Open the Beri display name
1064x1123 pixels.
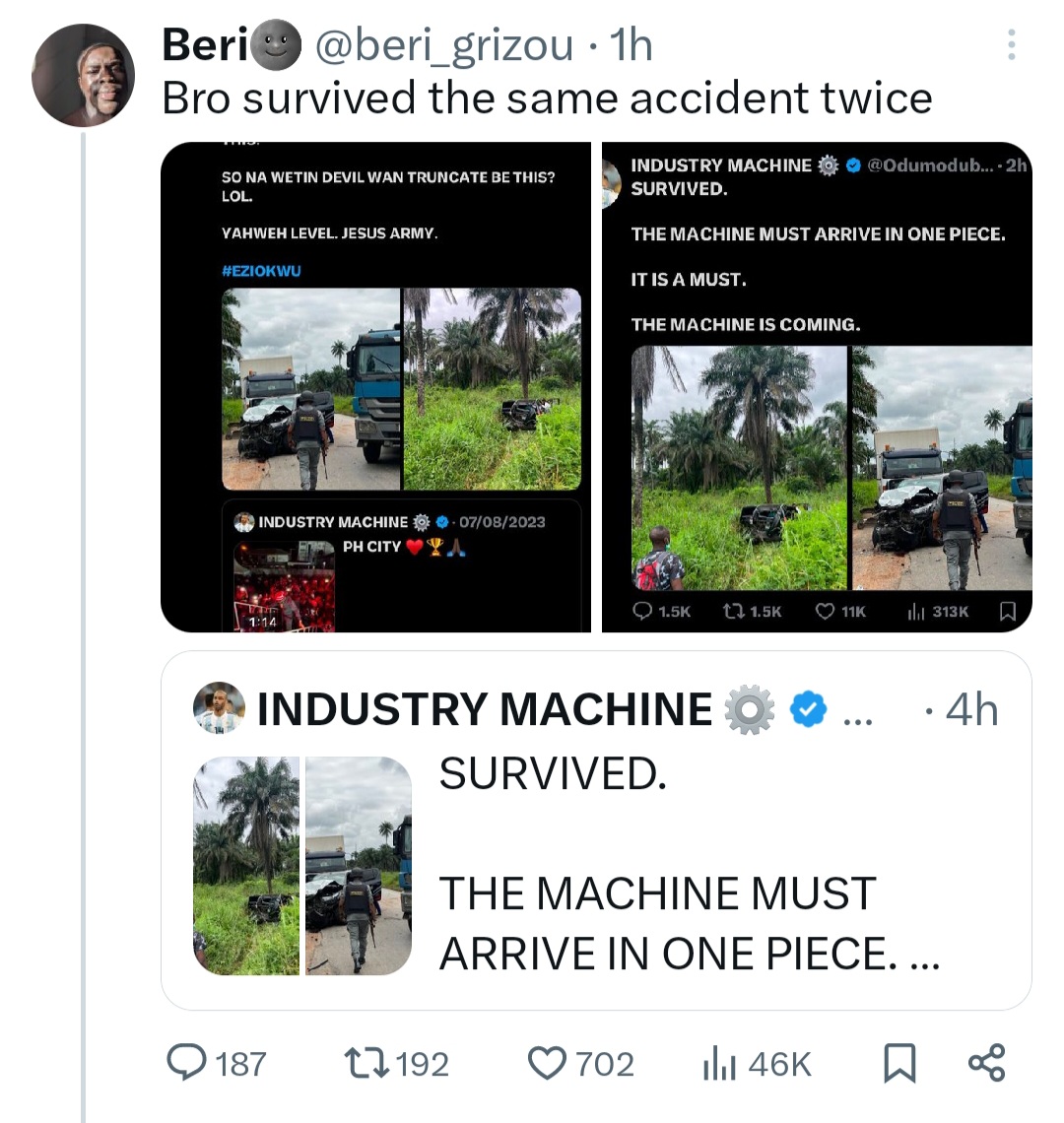pos(204,45)
